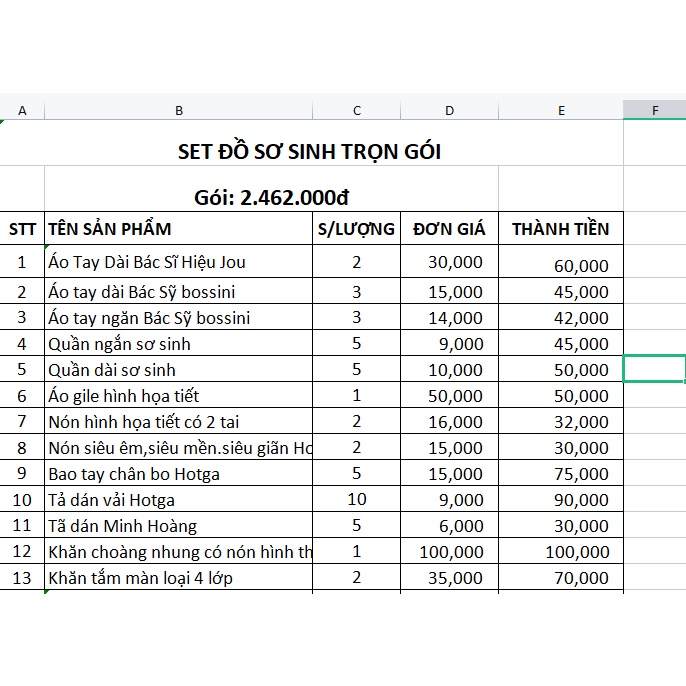Screen dimensions: 686x686
Task: Select column B header
Action: [178, 110]
